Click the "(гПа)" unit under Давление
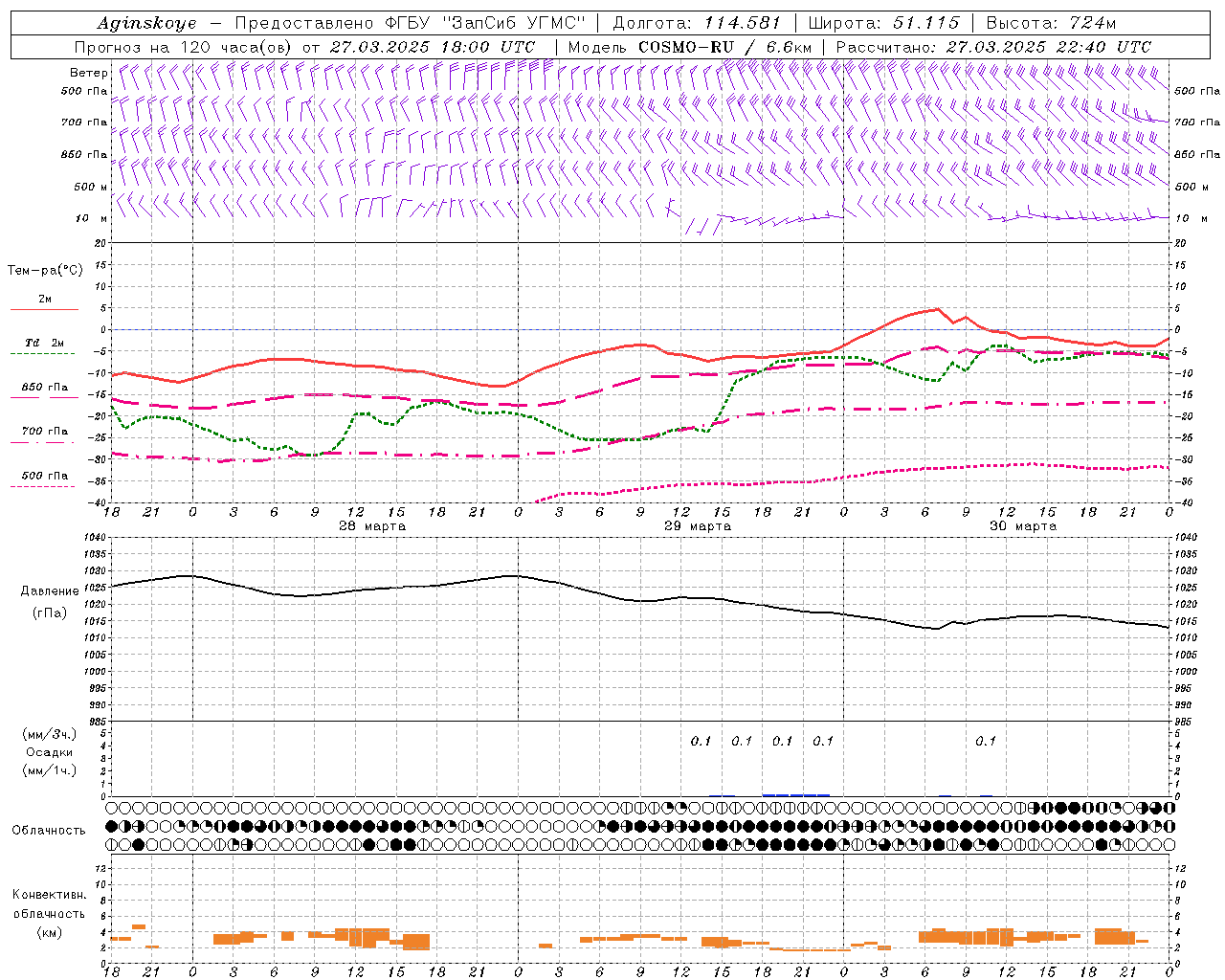 pyautogui.click(x=50, y=612)
